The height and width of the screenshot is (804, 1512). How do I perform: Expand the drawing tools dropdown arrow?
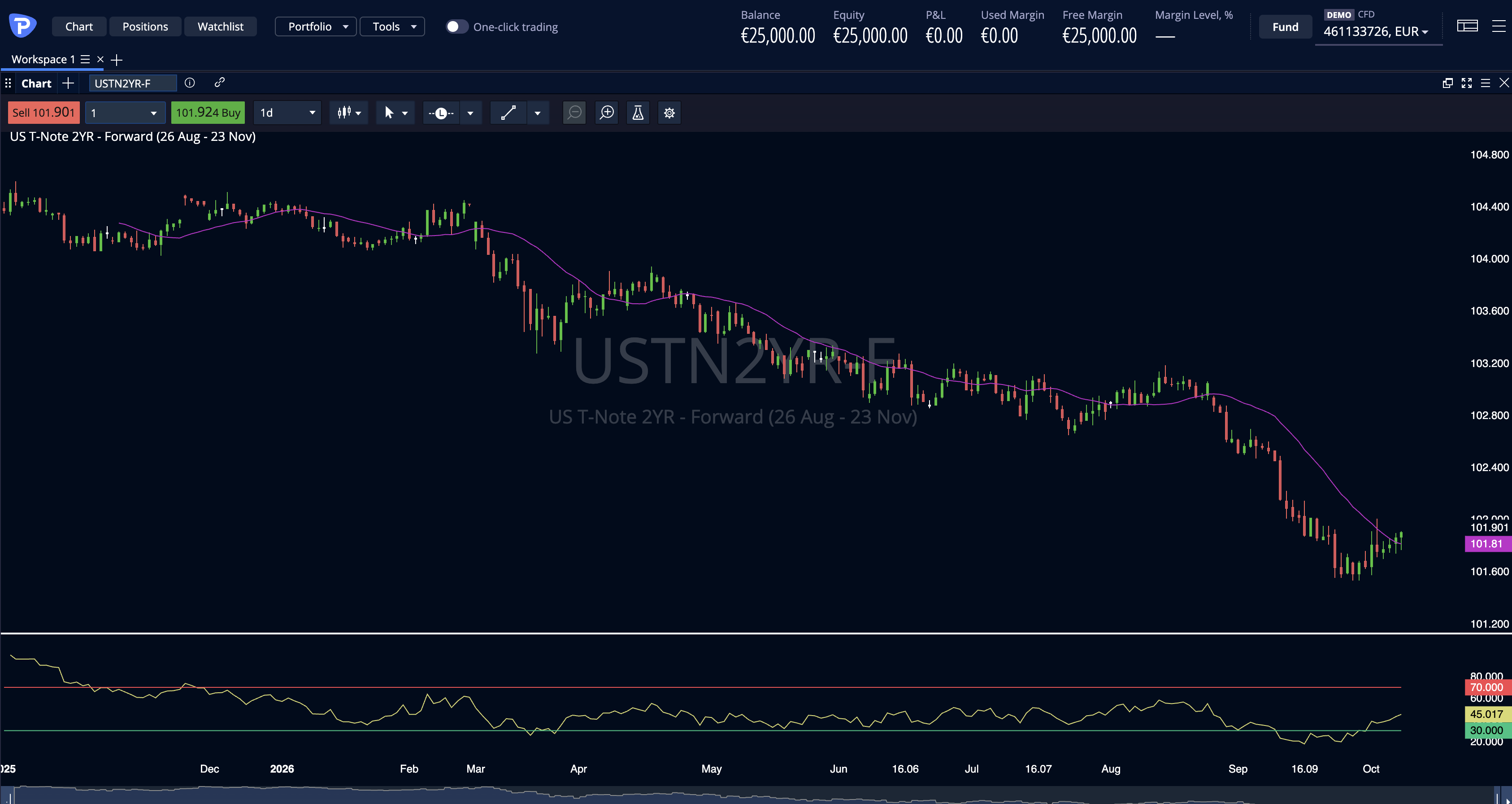tap(538, 112)
